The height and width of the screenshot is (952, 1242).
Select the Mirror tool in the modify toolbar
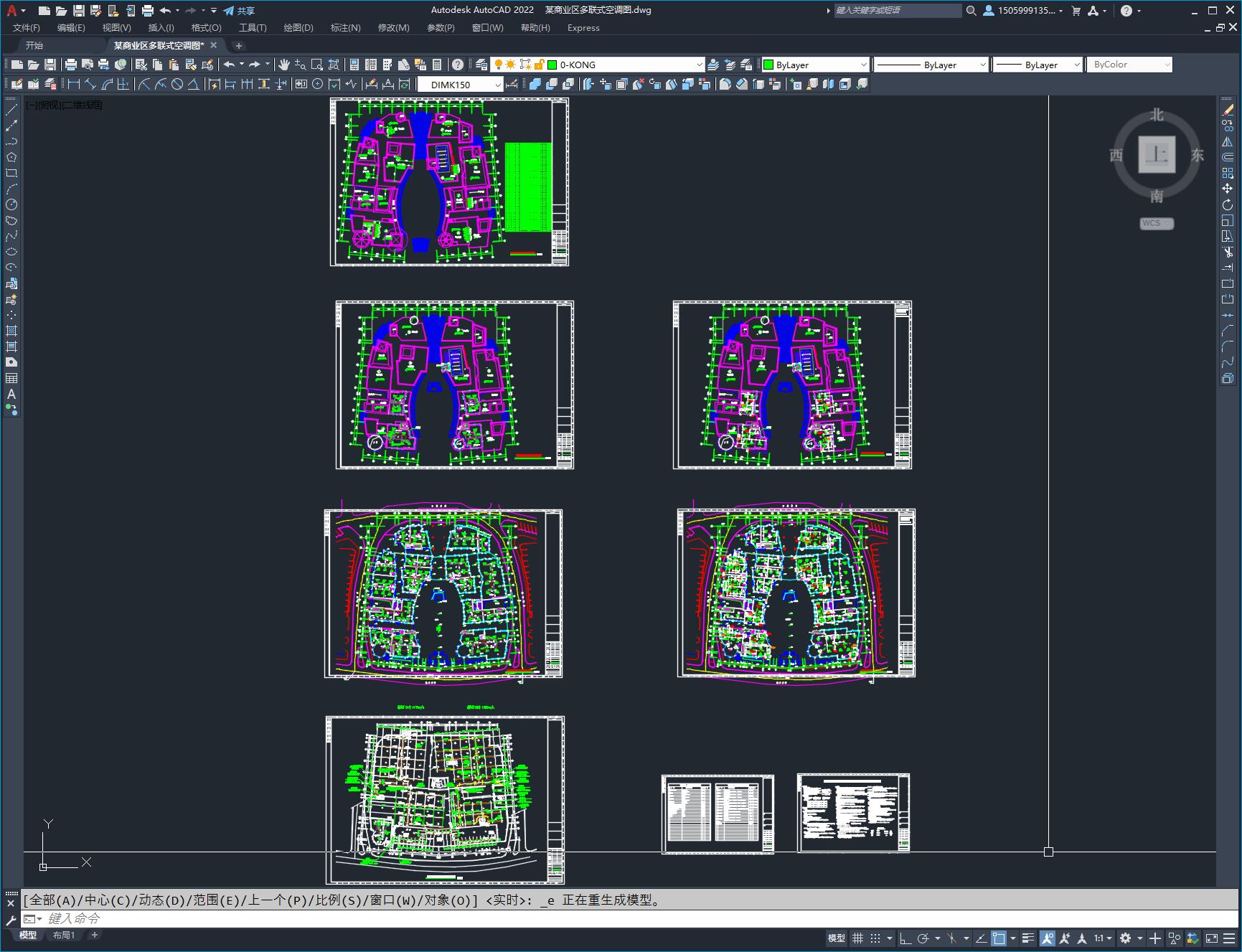click(x=1228, y=141)
